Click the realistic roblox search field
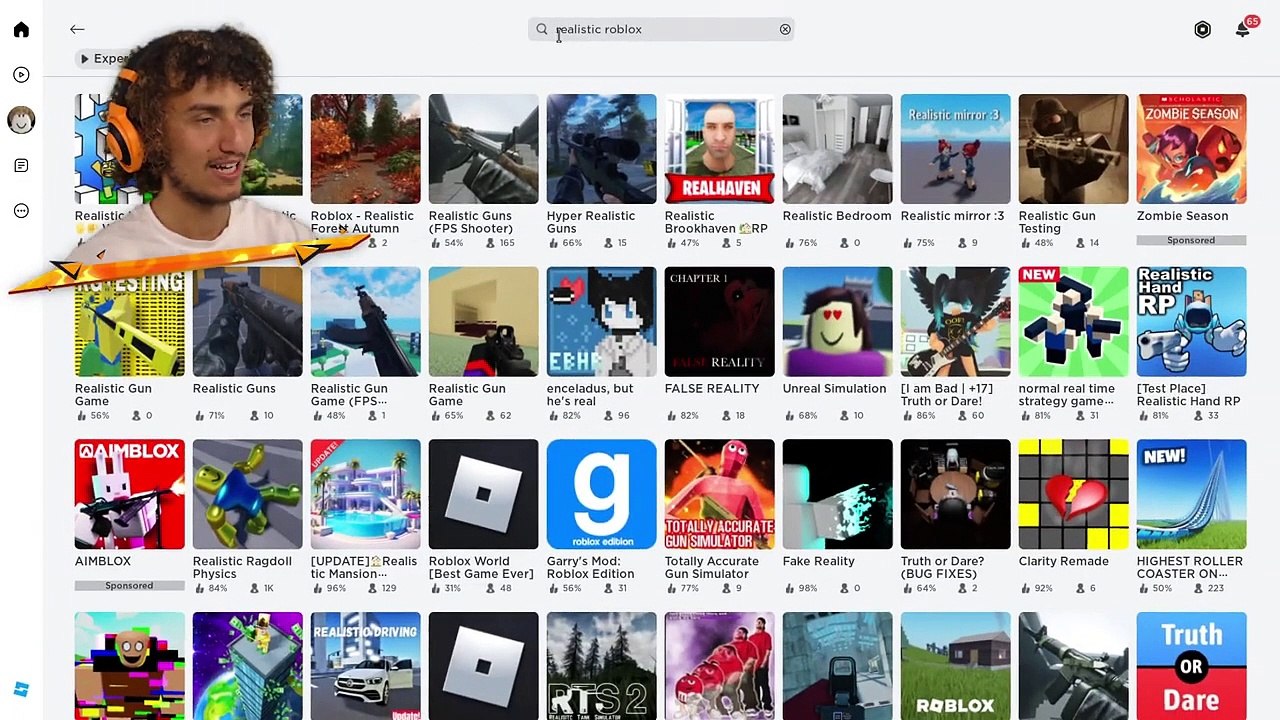This screenshot has width=1280, height=720. [x=661, y=30]
